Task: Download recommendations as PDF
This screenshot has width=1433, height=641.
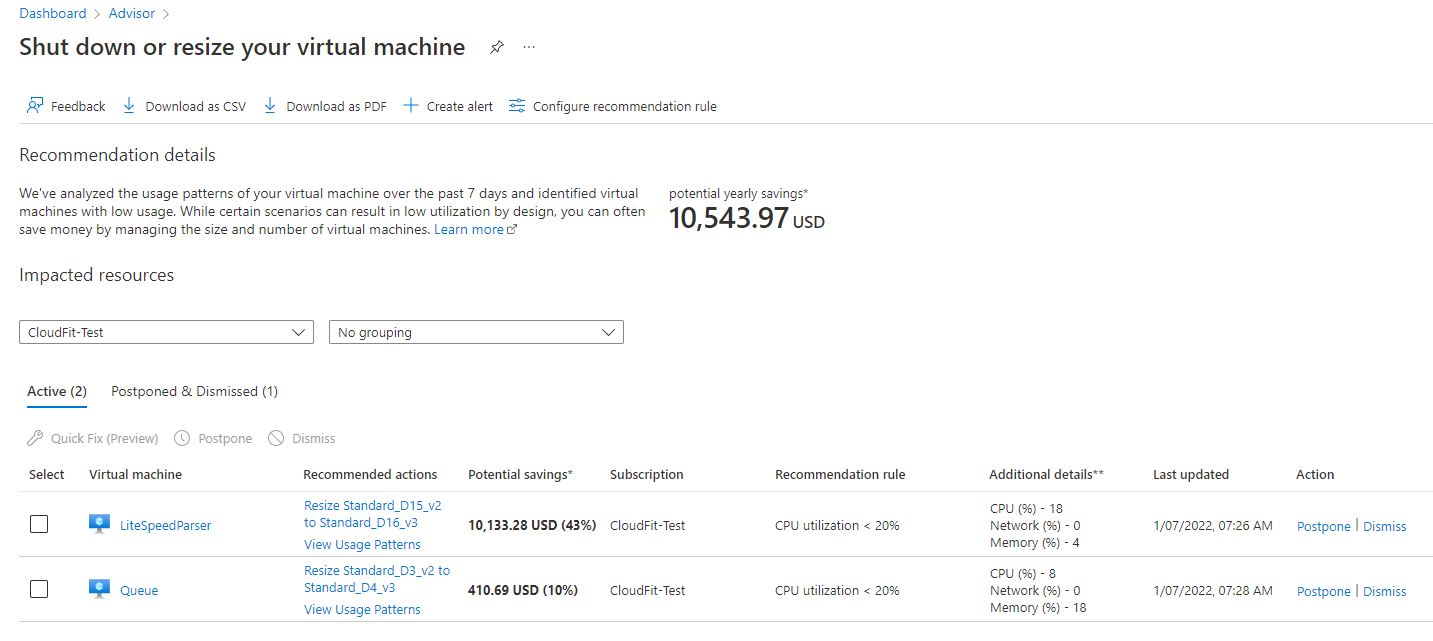Action: [x=325, y=106]
